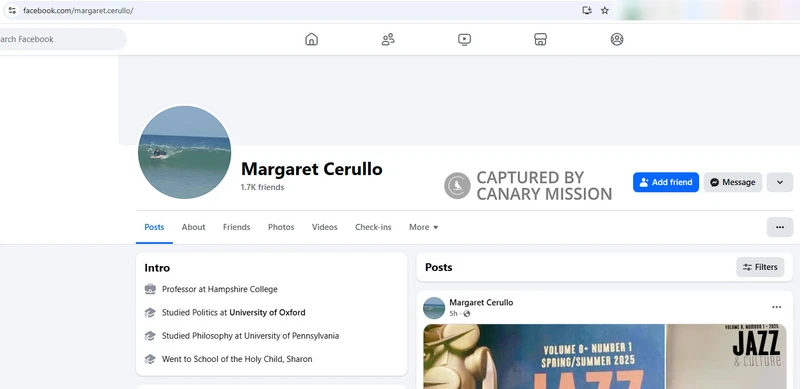Viewport: 800px width, 389px height.
Task: Click the Intro section heading
Action: point(157,268)
